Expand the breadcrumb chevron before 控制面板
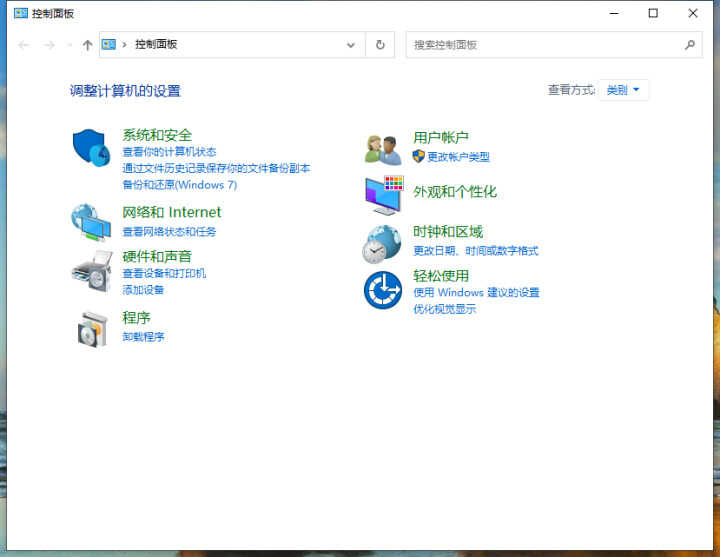720x557 pixels. (124, 45)
